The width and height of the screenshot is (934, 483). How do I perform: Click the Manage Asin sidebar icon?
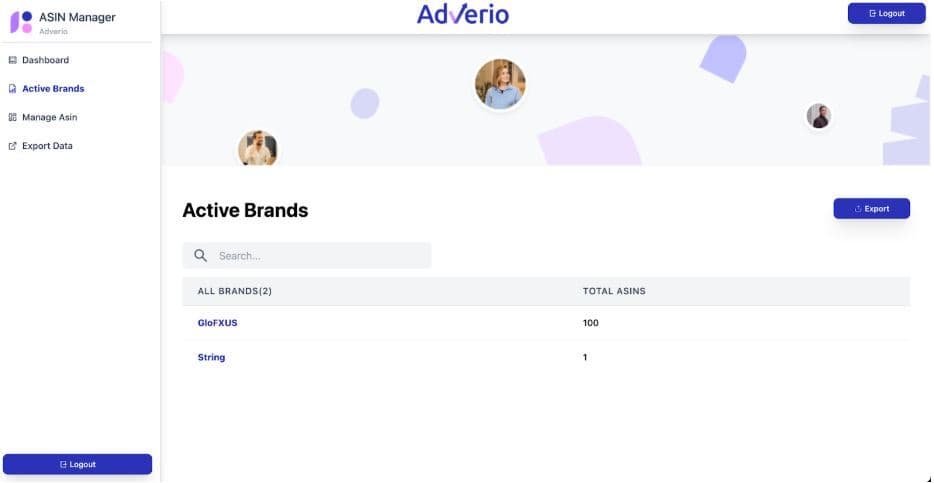click(x=13, y=118)
